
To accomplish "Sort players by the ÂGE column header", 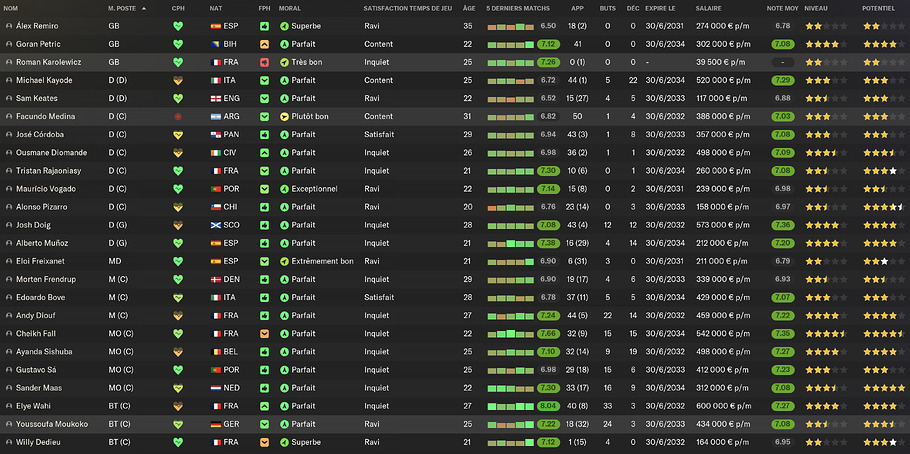I will 468,8.
